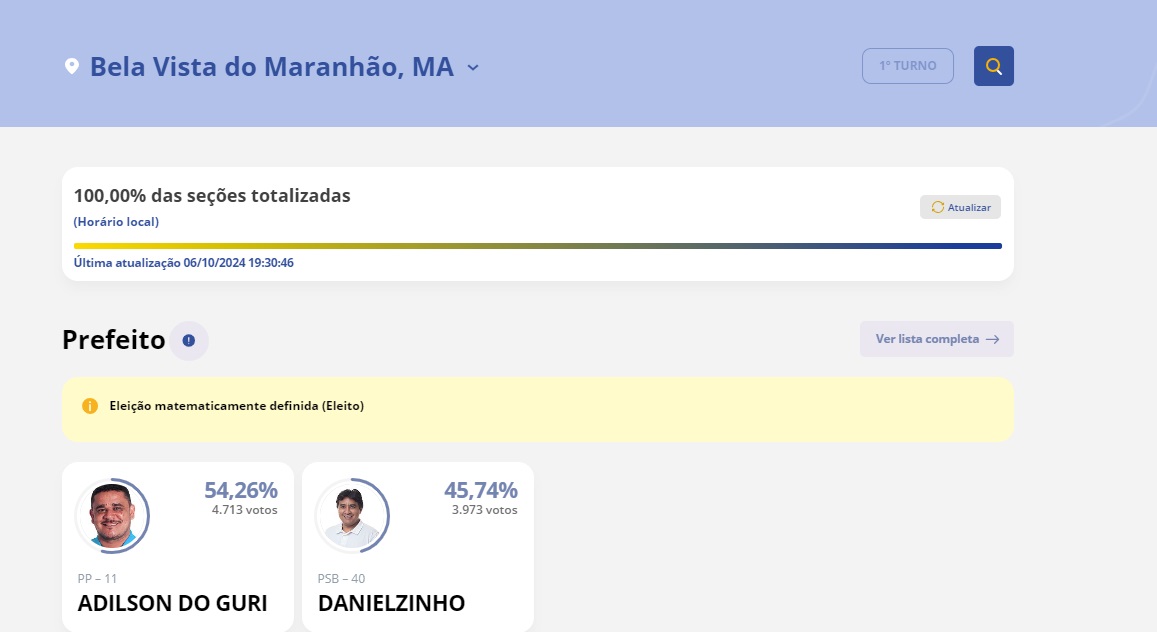Click the sections totalized progress bar
Viewport: 1157px width, 632px height.
[538, 246]
